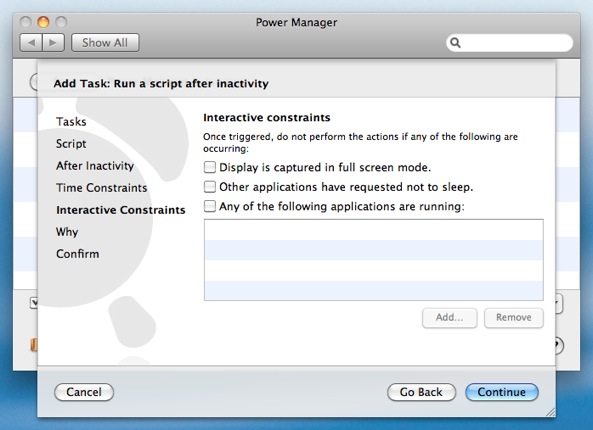The width and height of the screenshot is (593, 430).
Task: Enable Display is captured in full screen mode
Action: [x=210, y=167]
